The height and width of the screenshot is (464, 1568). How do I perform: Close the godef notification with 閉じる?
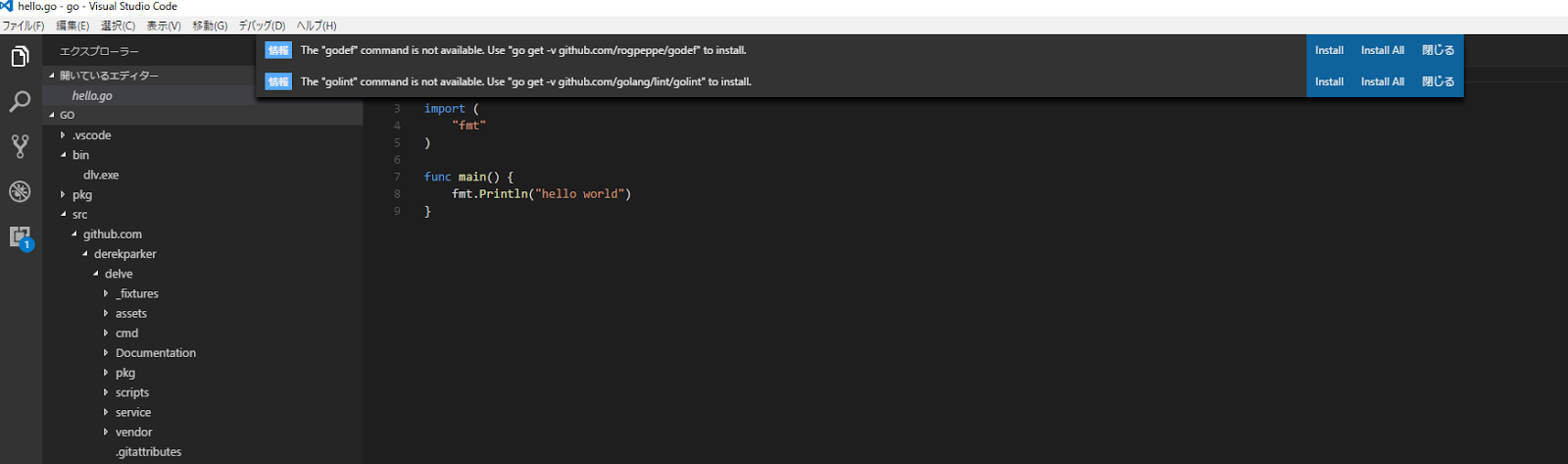tap(1438, 50)
